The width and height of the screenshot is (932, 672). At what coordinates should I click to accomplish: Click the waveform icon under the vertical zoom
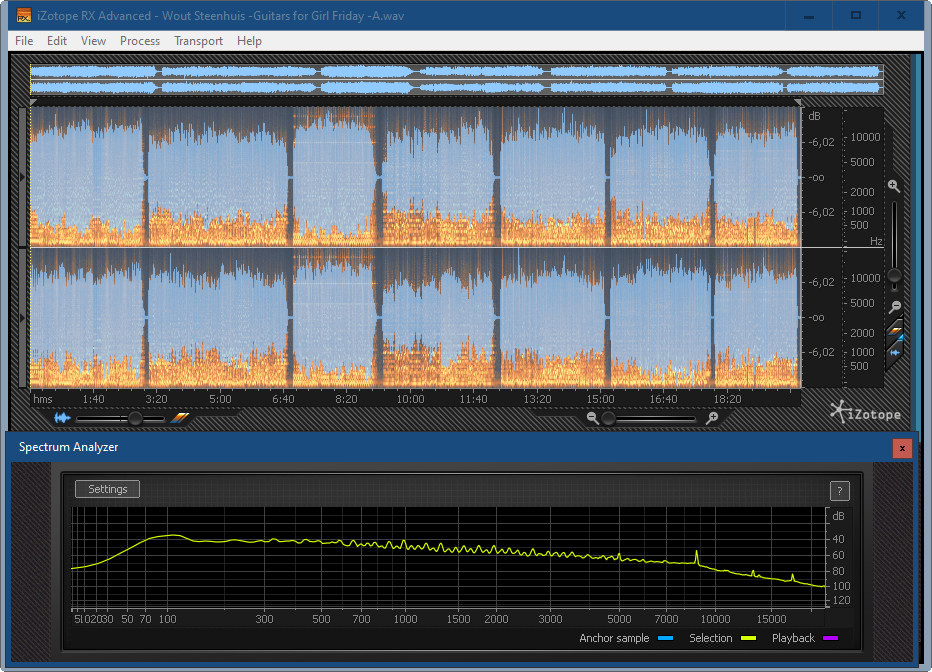click(896, 351)
